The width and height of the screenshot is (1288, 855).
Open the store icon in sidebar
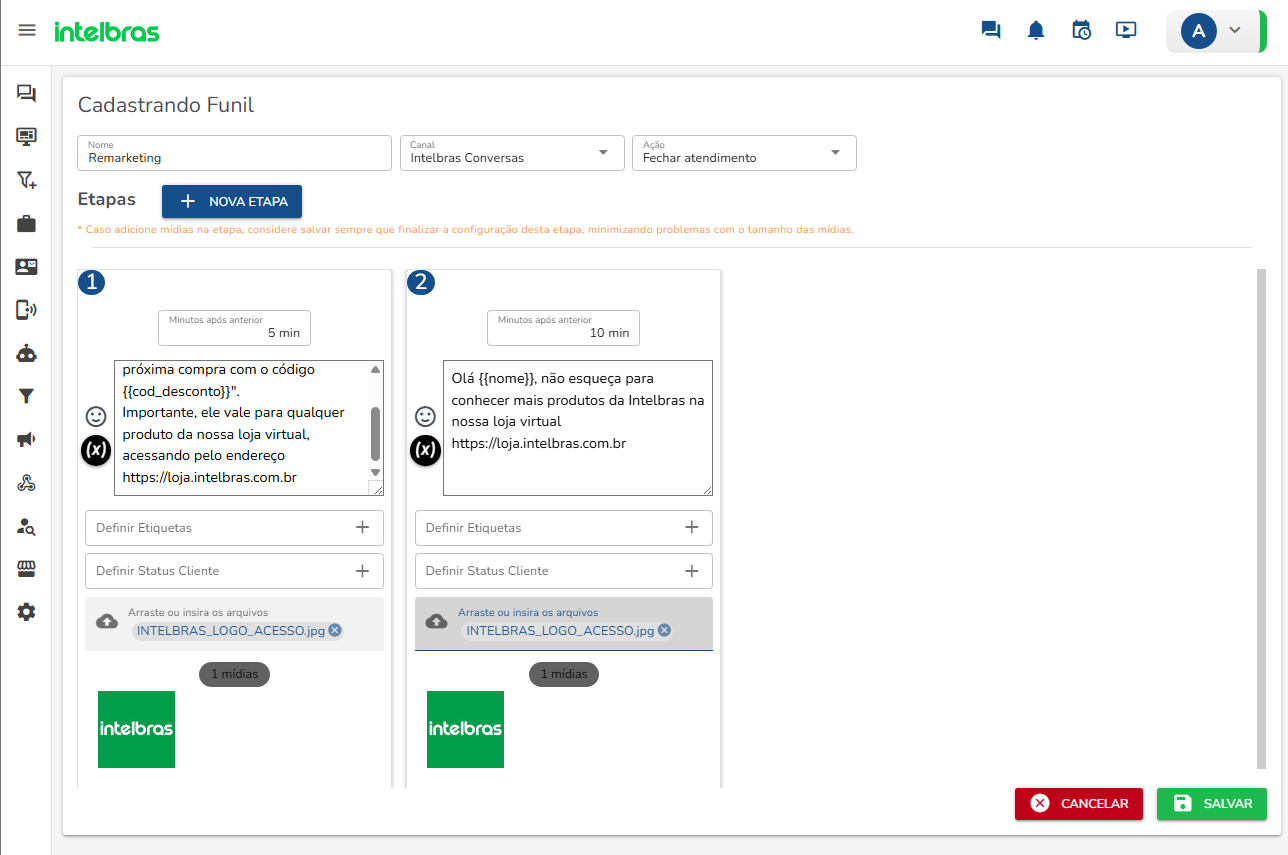point(26,569)
